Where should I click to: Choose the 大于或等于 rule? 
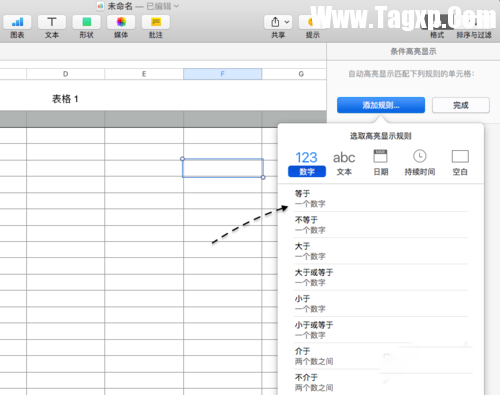click(x=381, y=278)
